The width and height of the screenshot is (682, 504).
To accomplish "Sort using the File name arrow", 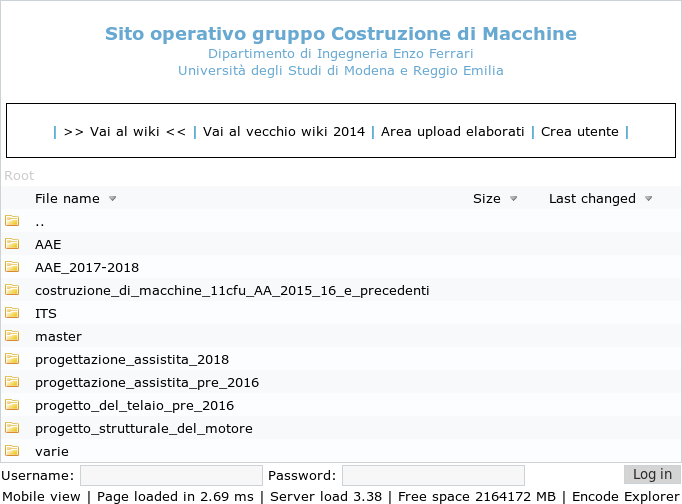I will click(x=112, y=199).
